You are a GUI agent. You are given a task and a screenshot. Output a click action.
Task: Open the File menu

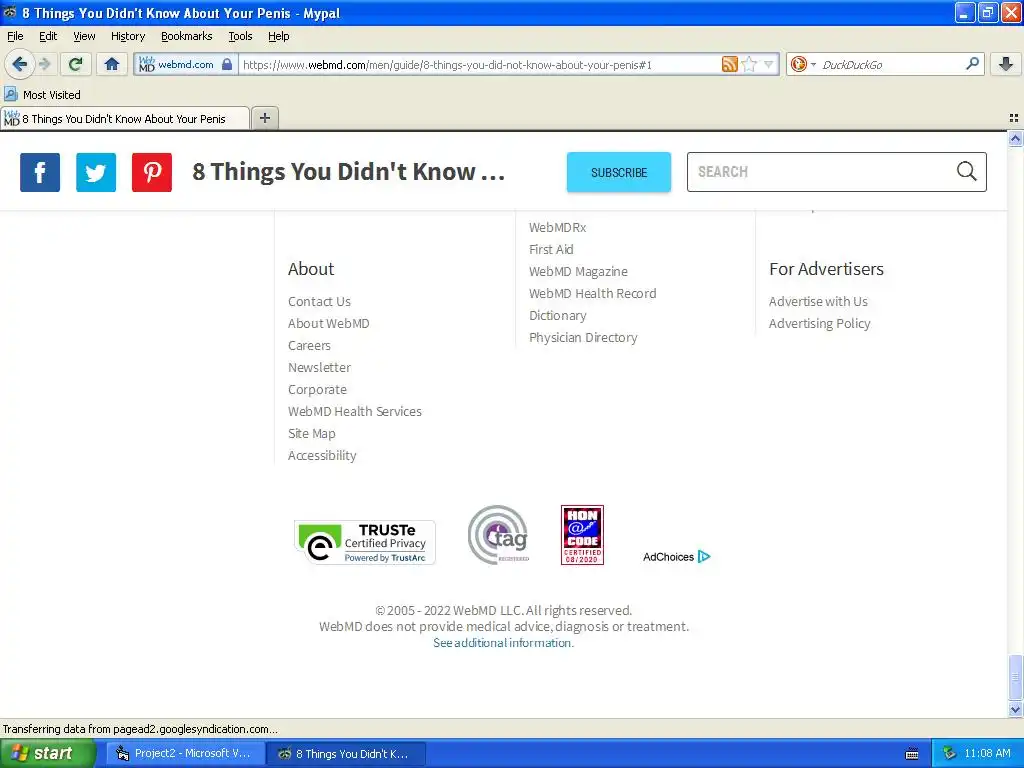15,36
